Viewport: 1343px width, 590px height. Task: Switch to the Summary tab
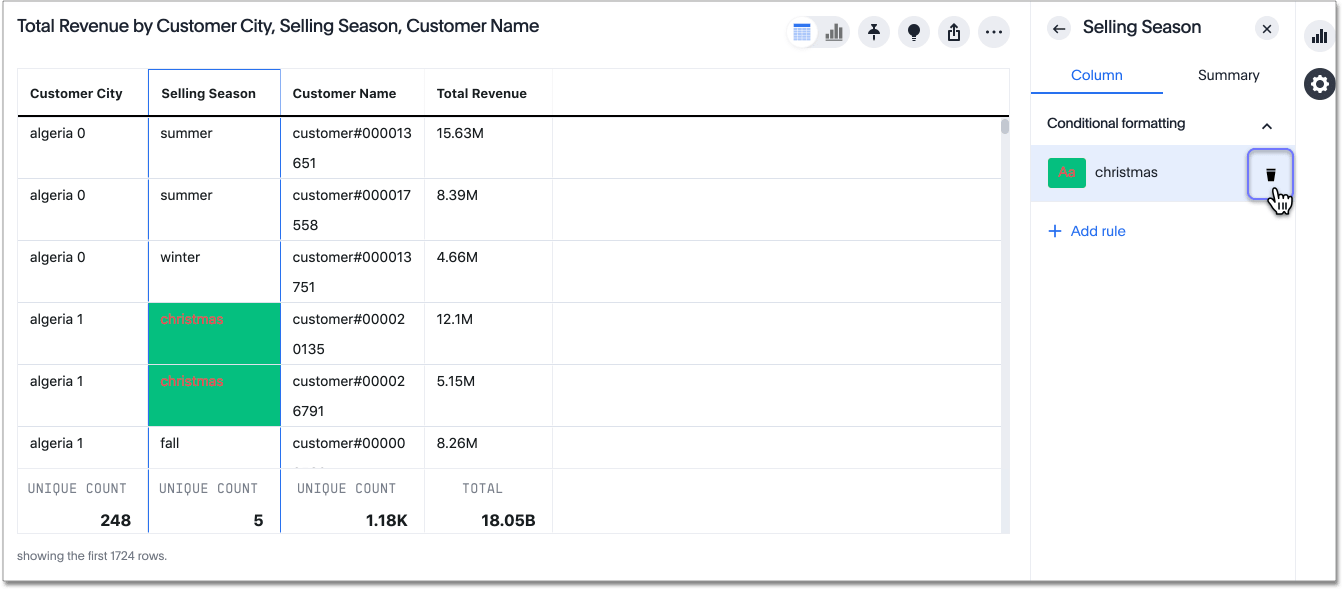tap(1228, 75)
